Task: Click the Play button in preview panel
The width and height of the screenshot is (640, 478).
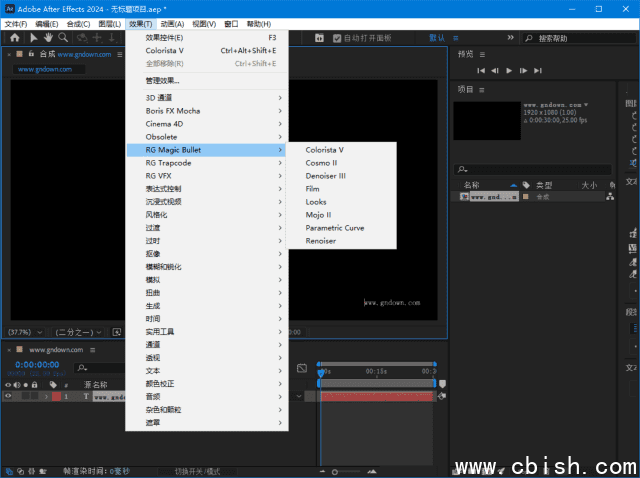Action: [509, 71]
